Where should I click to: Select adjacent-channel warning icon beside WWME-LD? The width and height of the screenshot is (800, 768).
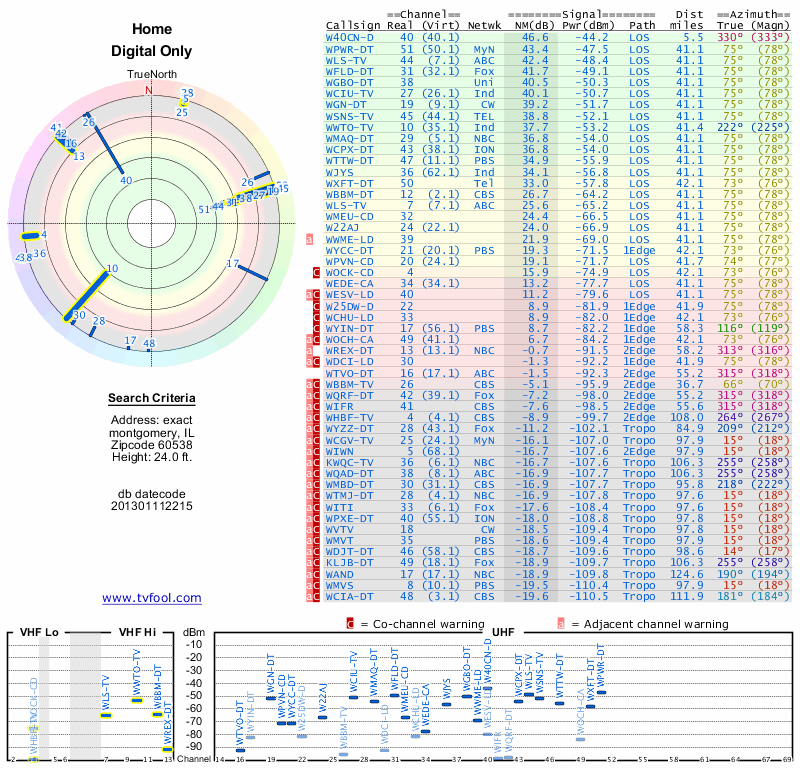(310, 239)
